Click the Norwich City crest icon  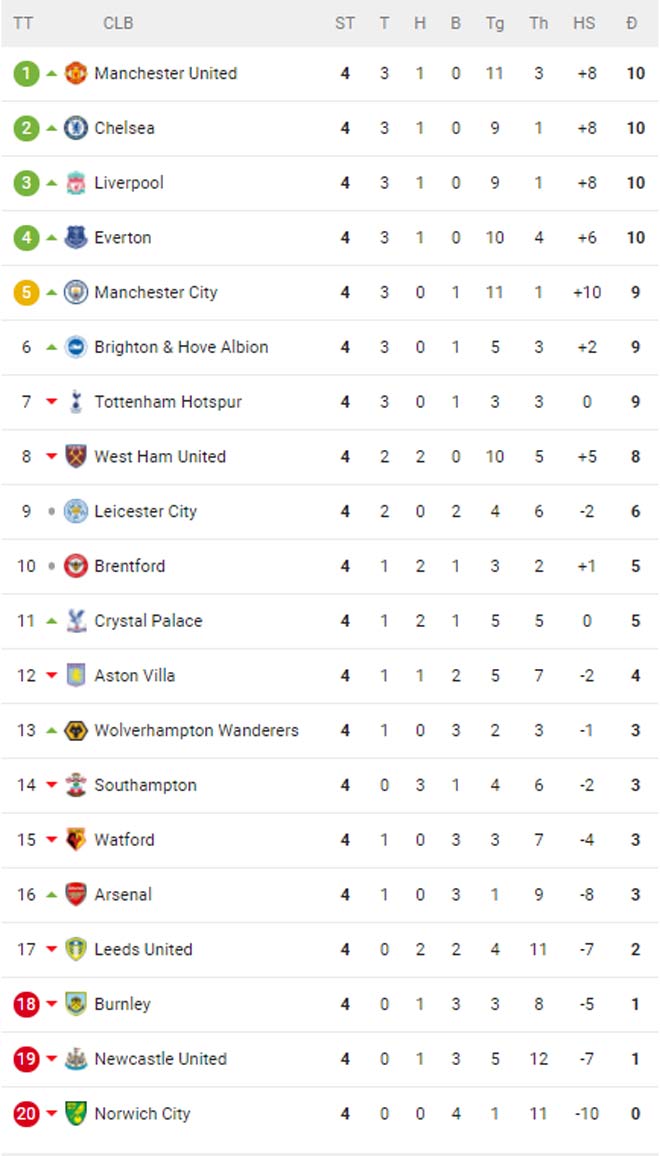76,1113
